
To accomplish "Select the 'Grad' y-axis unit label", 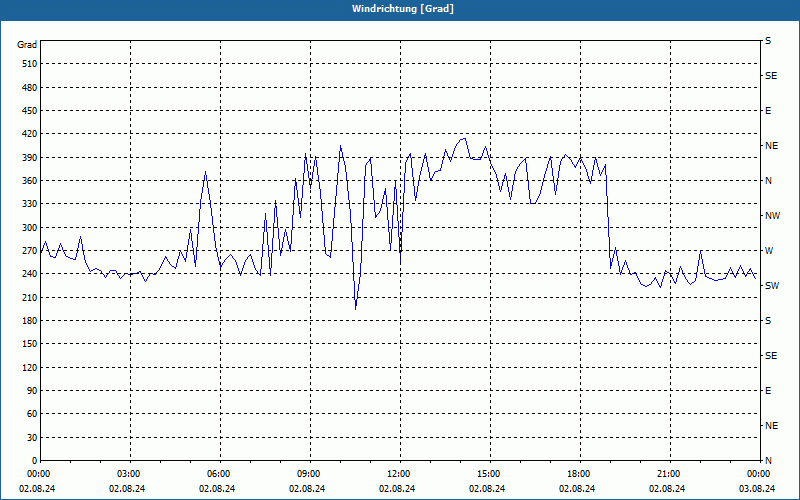I will (x=27, y=45).
